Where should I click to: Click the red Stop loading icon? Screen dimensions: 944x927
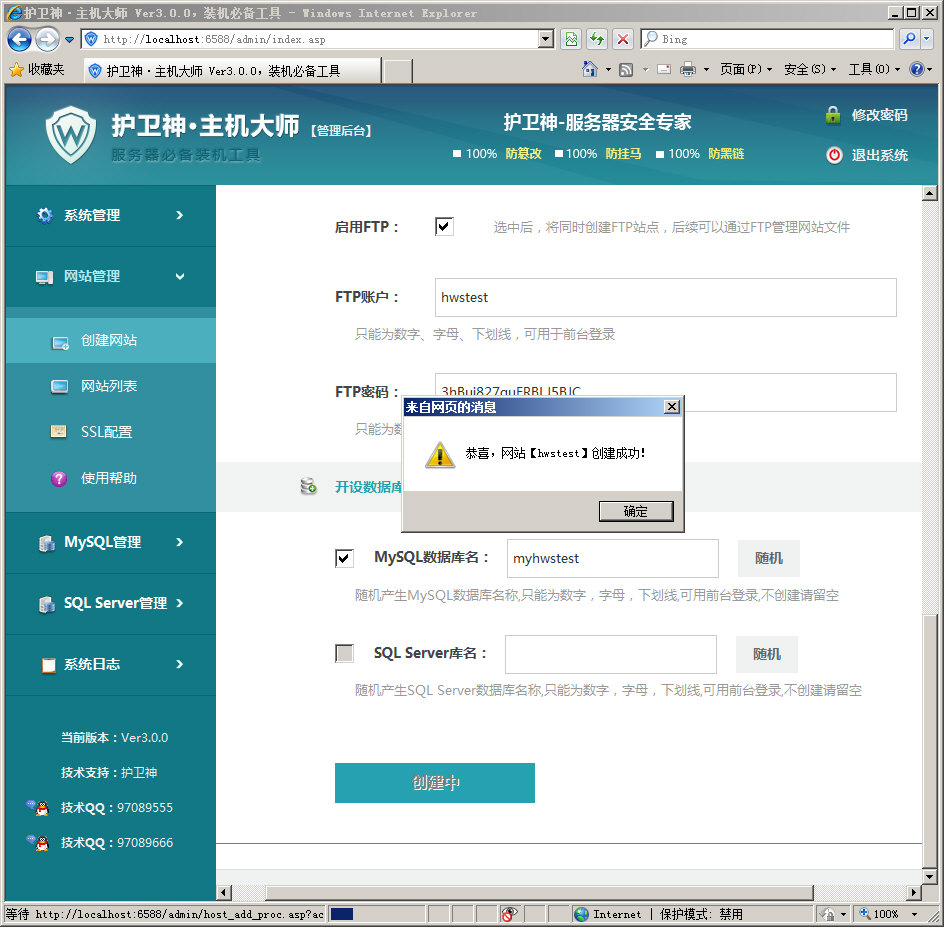(623, 39)
